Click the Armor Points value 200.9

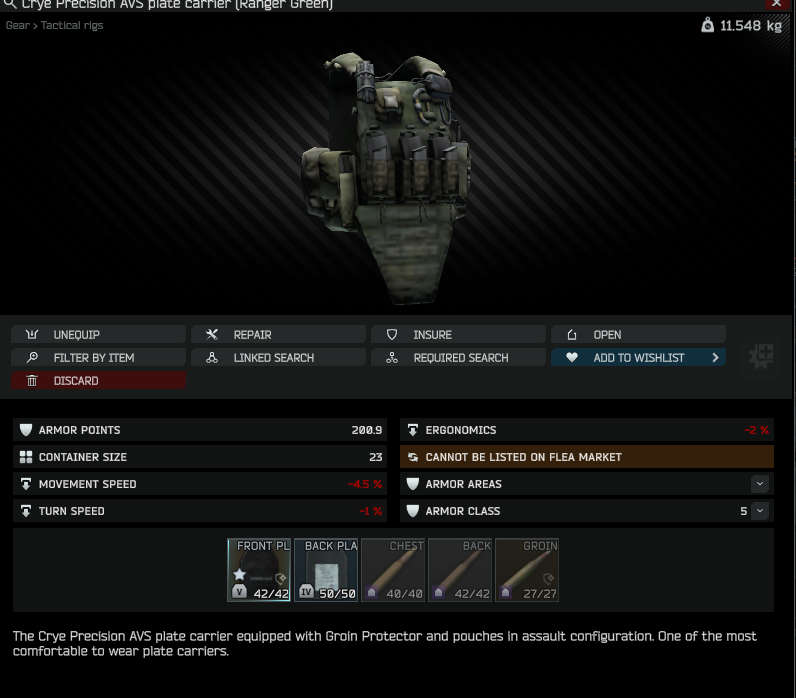point(367,430)
